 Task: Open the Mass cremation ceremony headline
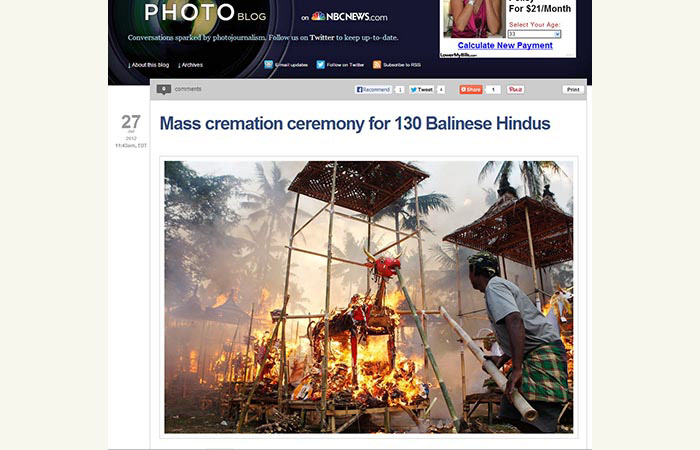click(355, 123)
